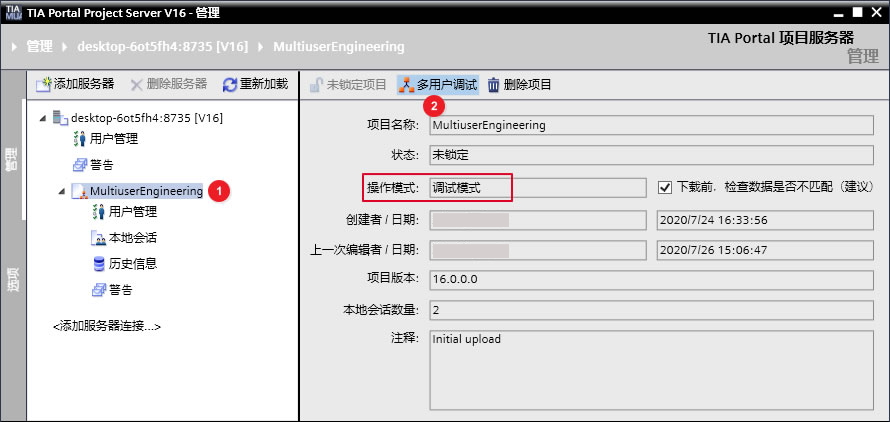Click the unlocked project (未锁定项目) padlock button
The height and width of the screenshot is (422, 890).
coord(348,85)
